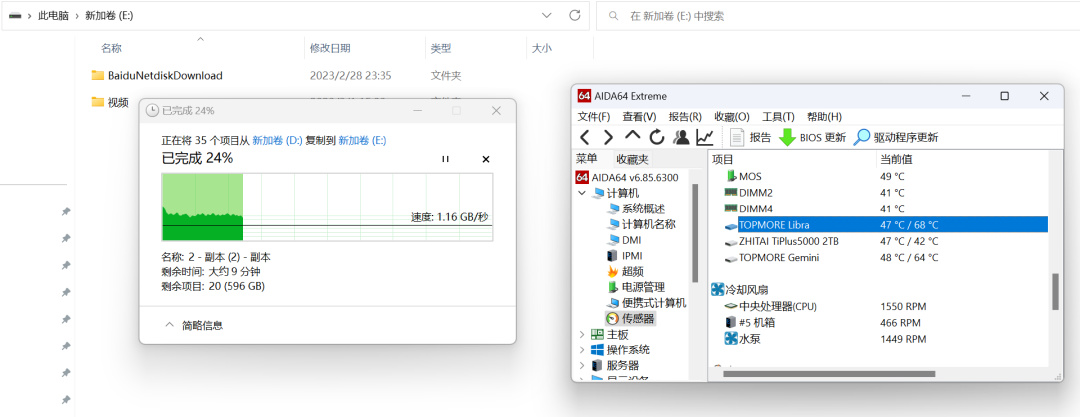Click the 新加卷 (D:) source link
This screenshot has width=1080, height=417.
278,140
